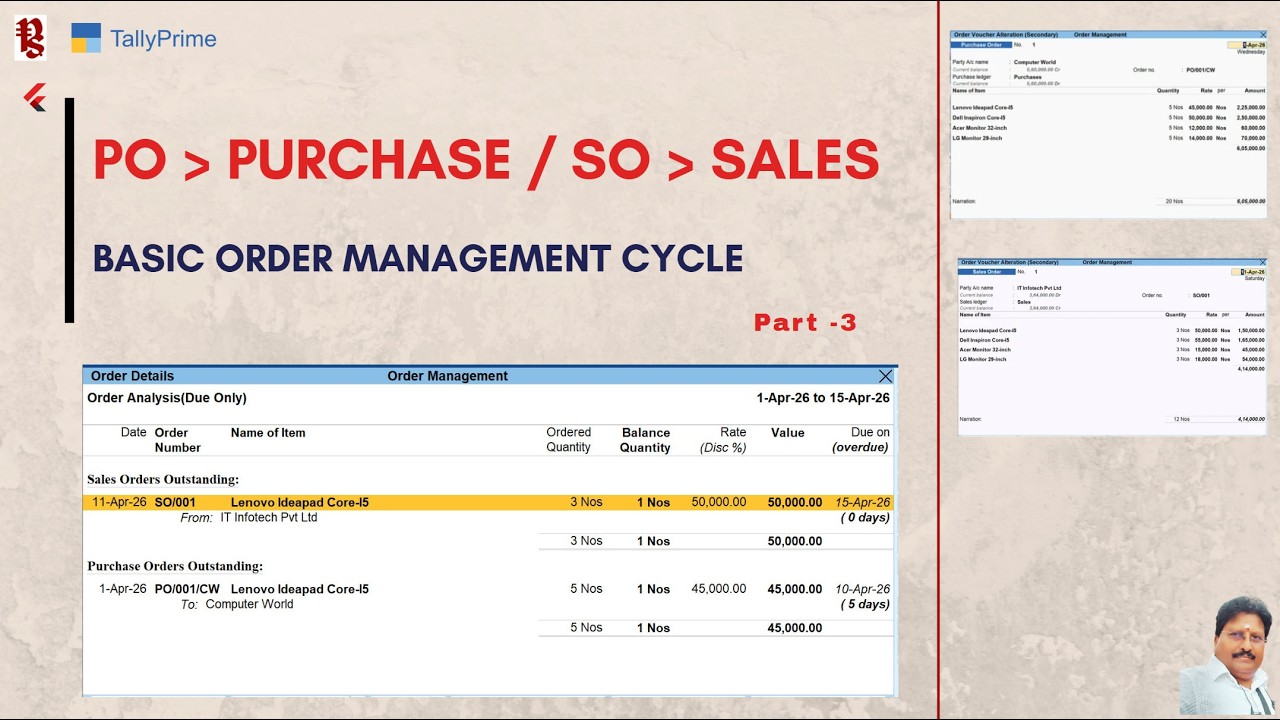
Task: Click the Due on (overdue) column header
Action: 861,440
